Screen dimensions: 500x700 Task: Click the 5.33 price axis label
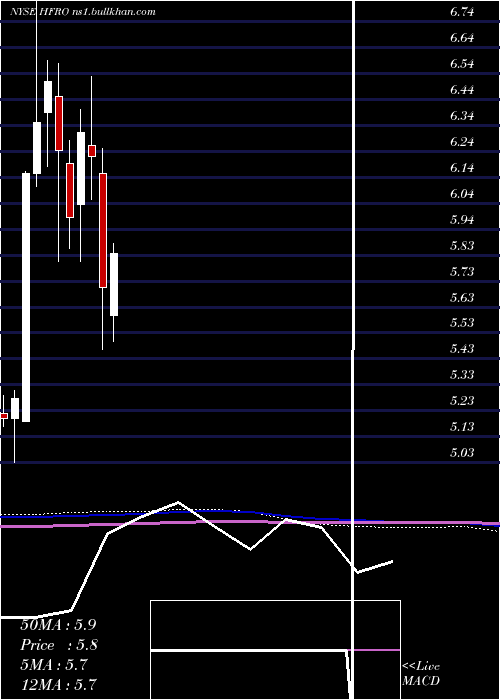tap(461, 374)
